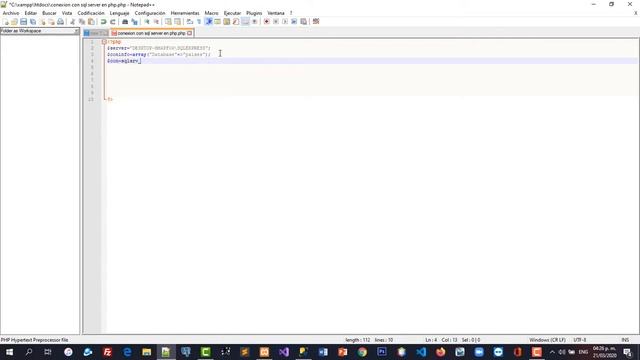Open Find with the binoculars icon
The width and height of the screenshot is (640, 360).
[x=125, y=22]
